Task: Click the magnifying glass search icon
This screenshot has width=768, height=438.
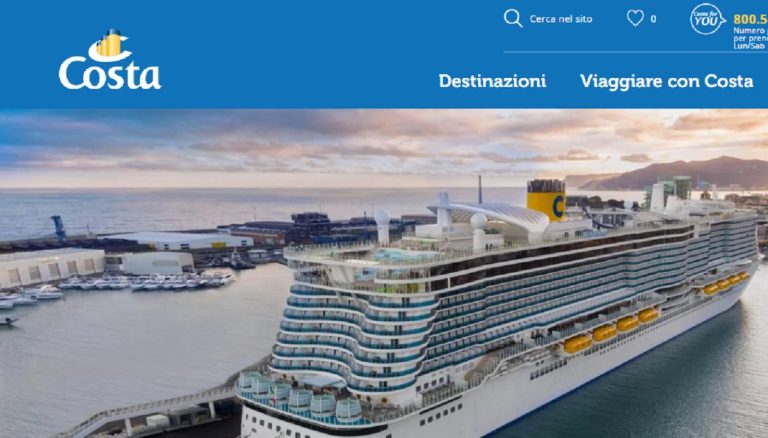Action: [513, 19]
